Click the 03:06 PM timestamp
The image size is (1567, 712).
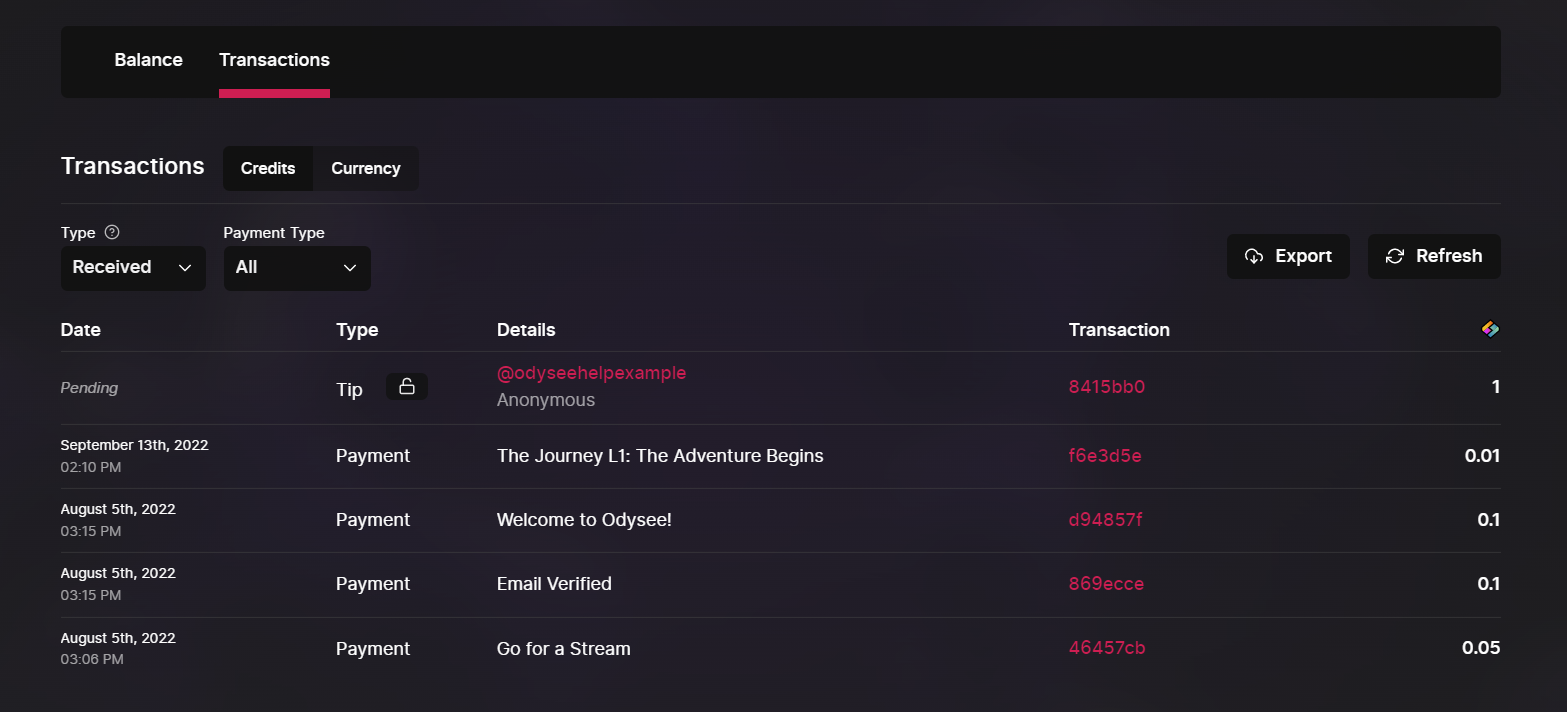92,659
